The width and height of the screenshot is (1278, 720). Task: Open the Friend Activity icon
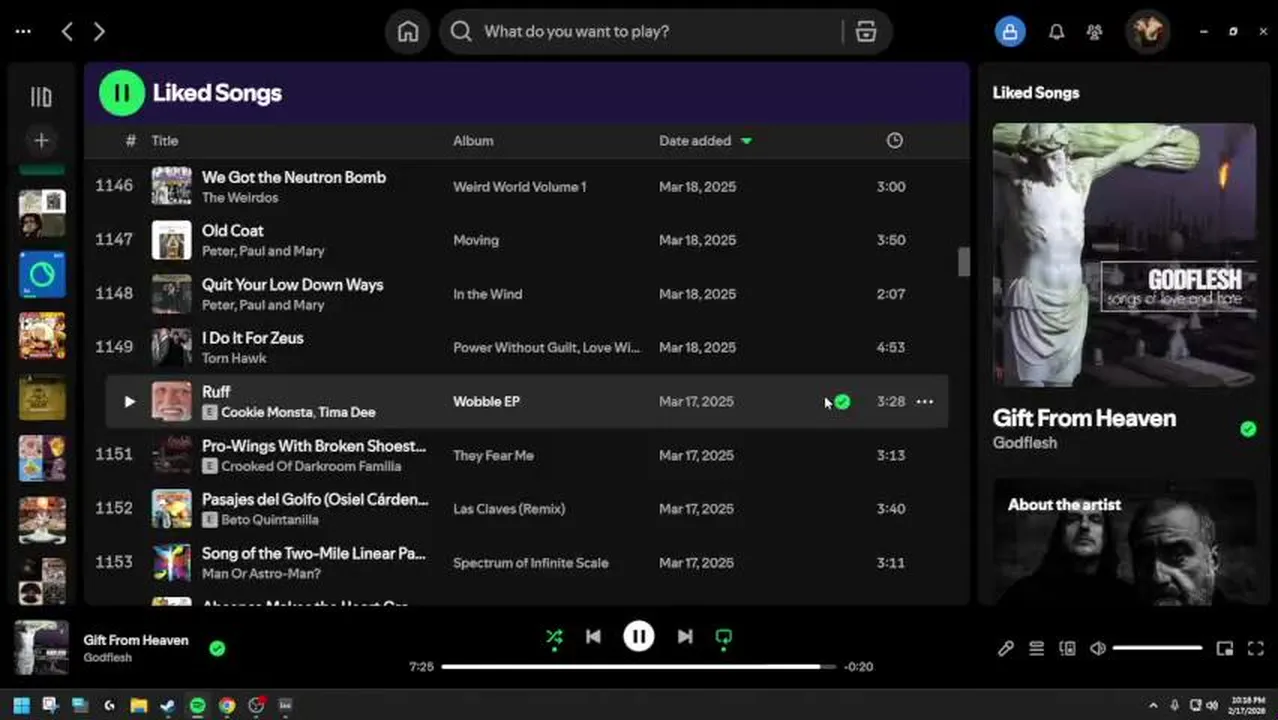point(1094,31)
